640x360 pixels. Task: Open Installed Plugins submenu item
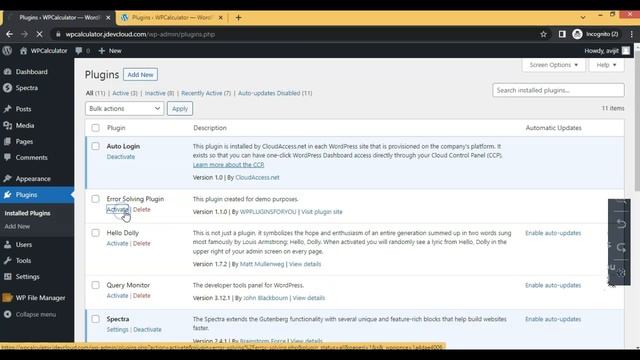coord(27,213)
